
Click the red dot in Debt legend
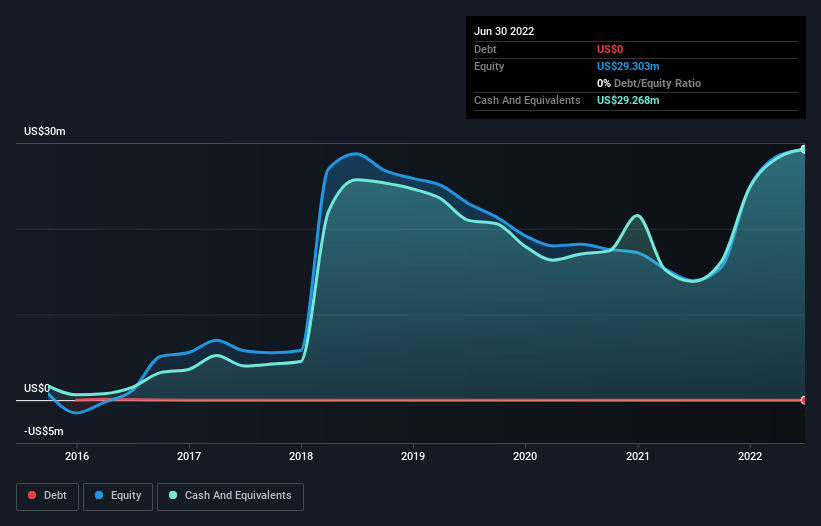pos(32,495)
